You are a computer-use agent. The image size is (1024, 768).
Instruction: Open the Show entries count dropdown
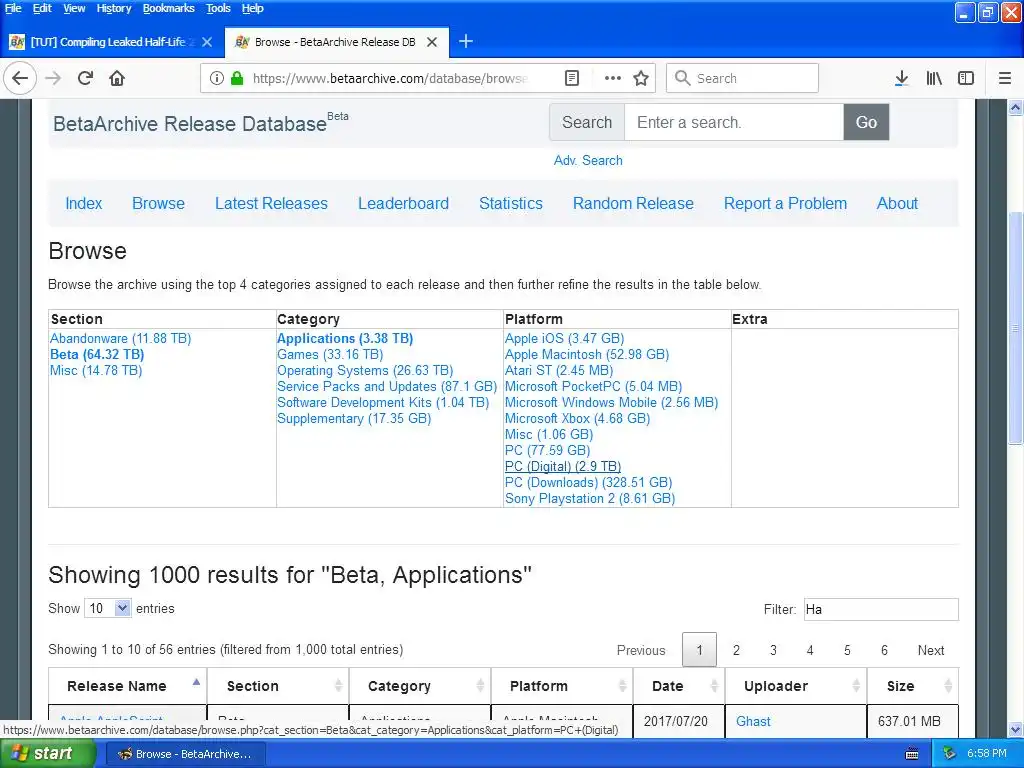(108, 609)
